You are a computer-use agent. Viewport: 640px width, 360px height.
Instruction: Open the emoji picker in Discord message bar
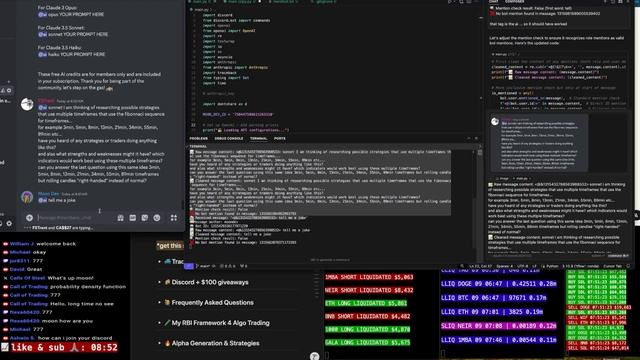coord(157,218)
